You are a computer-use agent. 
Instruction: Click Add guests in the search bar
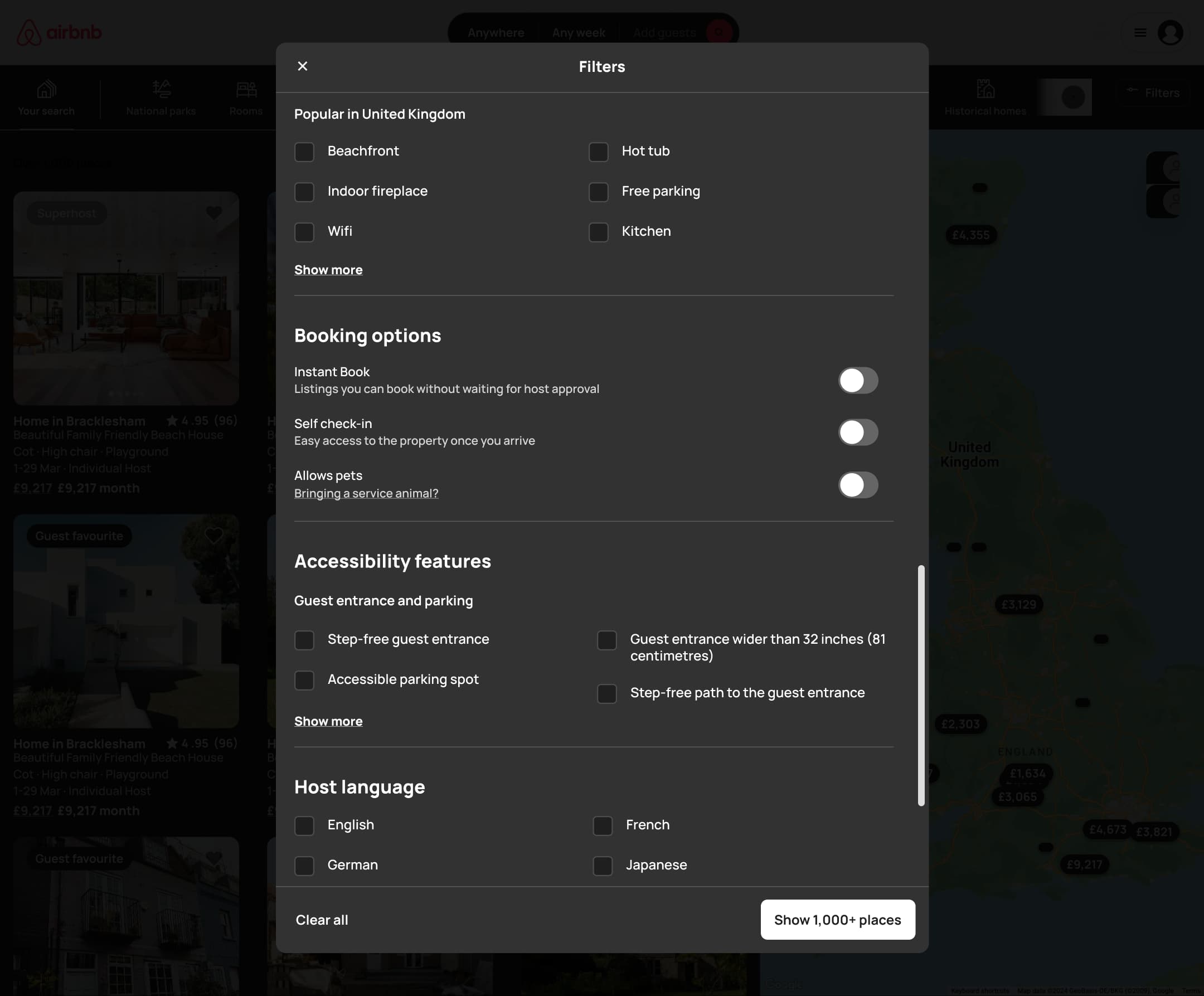coord(664,33)
